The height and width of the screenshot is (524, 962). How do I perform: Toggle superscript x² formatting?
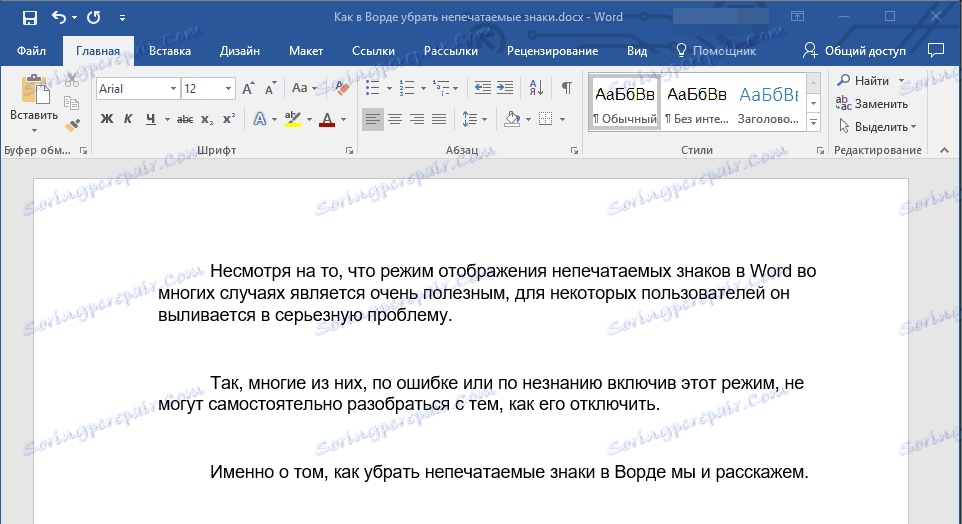pos(229,119)
